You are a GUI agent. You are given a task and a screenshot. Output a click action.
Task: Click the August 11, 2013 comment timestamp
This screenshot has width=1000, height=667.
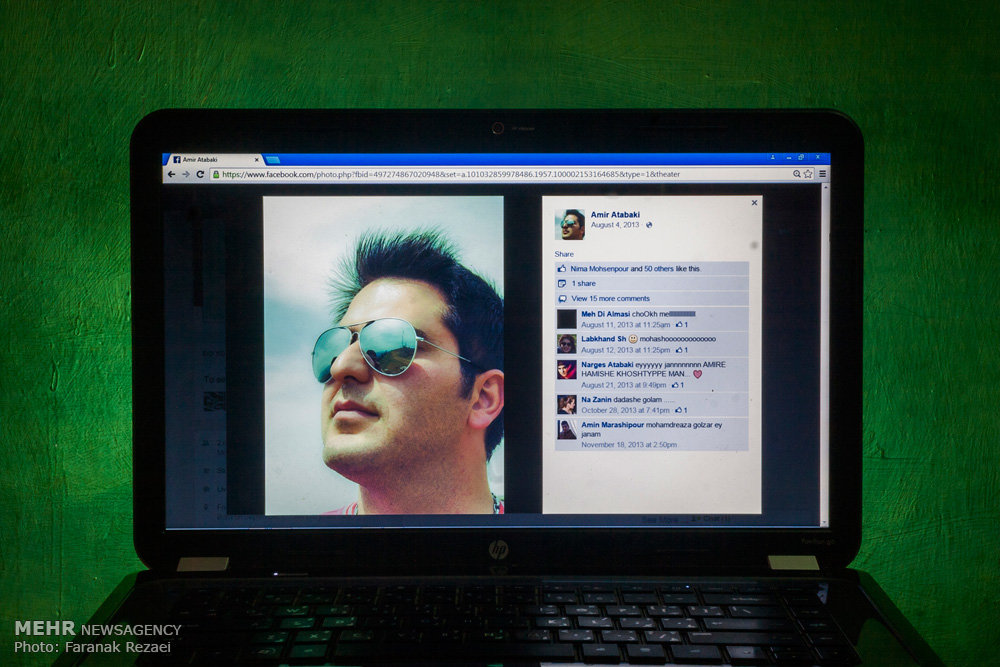point(626,325)
